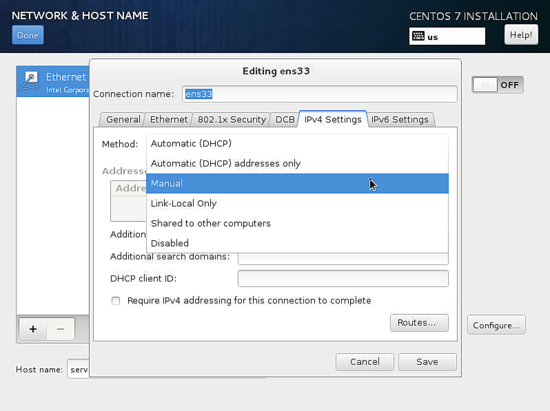Add a network device with the plus button
This screenshot has height=411, width=550.
tap(33, 329)
